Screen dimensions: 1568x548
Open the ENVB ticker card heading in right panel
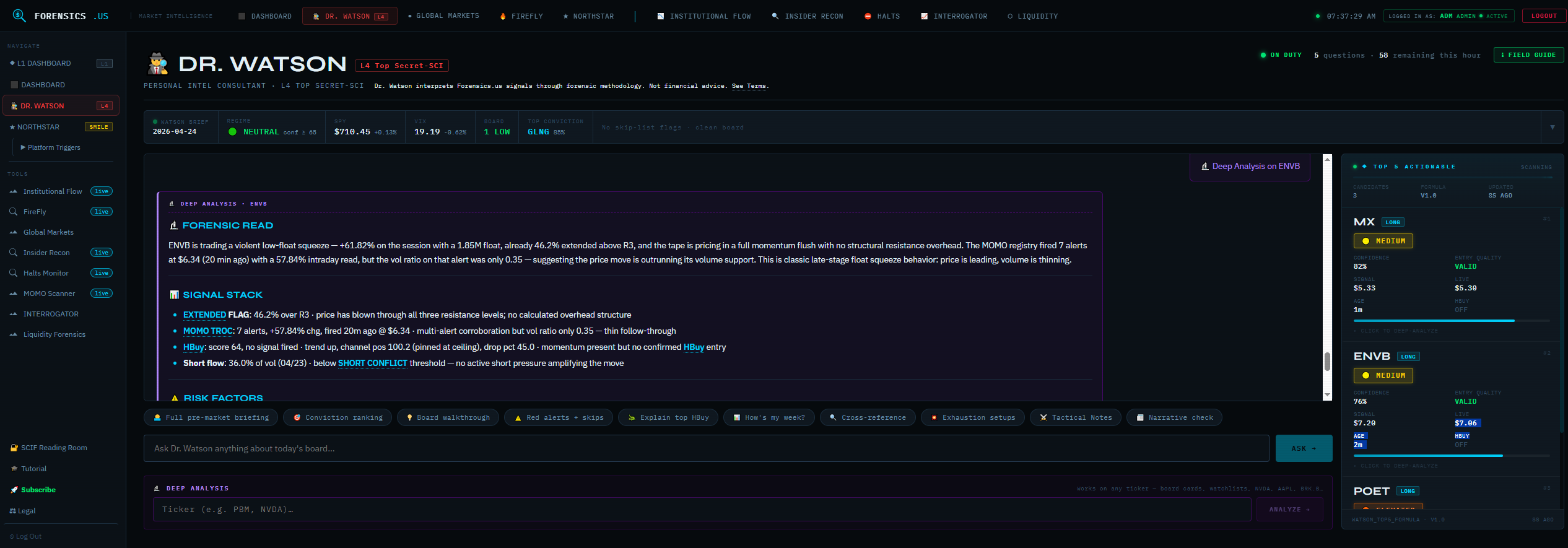click(x=1372, y=357)
